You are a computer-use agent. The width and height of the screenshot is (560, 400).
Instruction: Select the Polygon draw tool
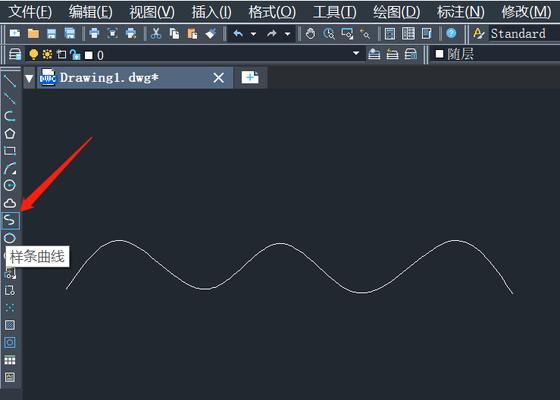(x=10, y=134)
